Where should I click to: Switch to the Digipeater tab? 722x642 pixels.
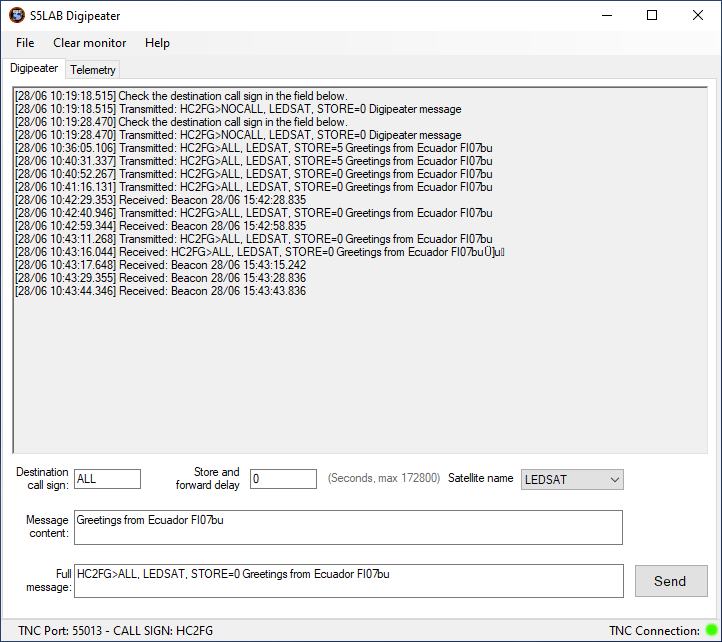pos(34,68)
